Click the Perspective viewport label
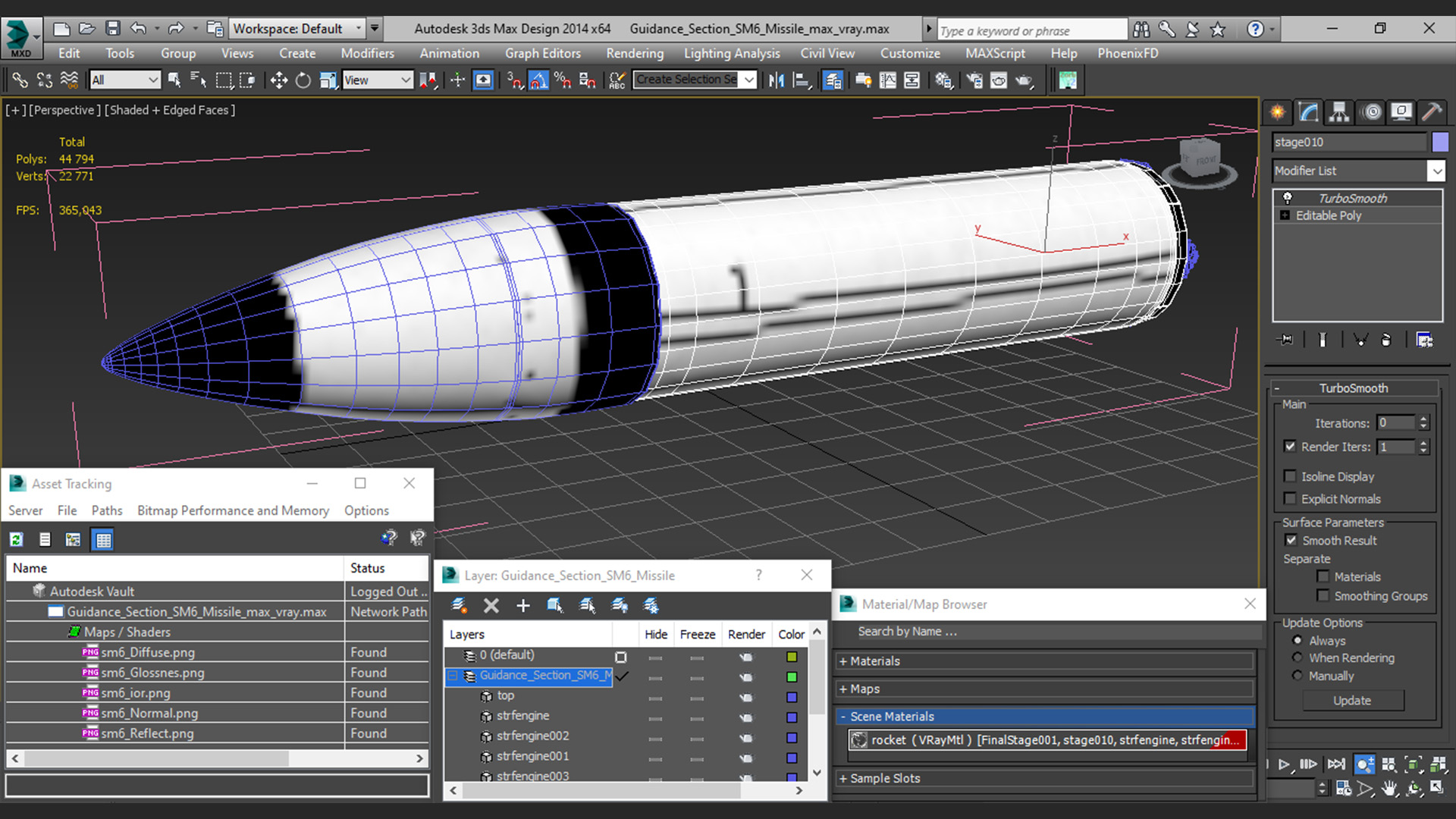 tap(64, 110)
